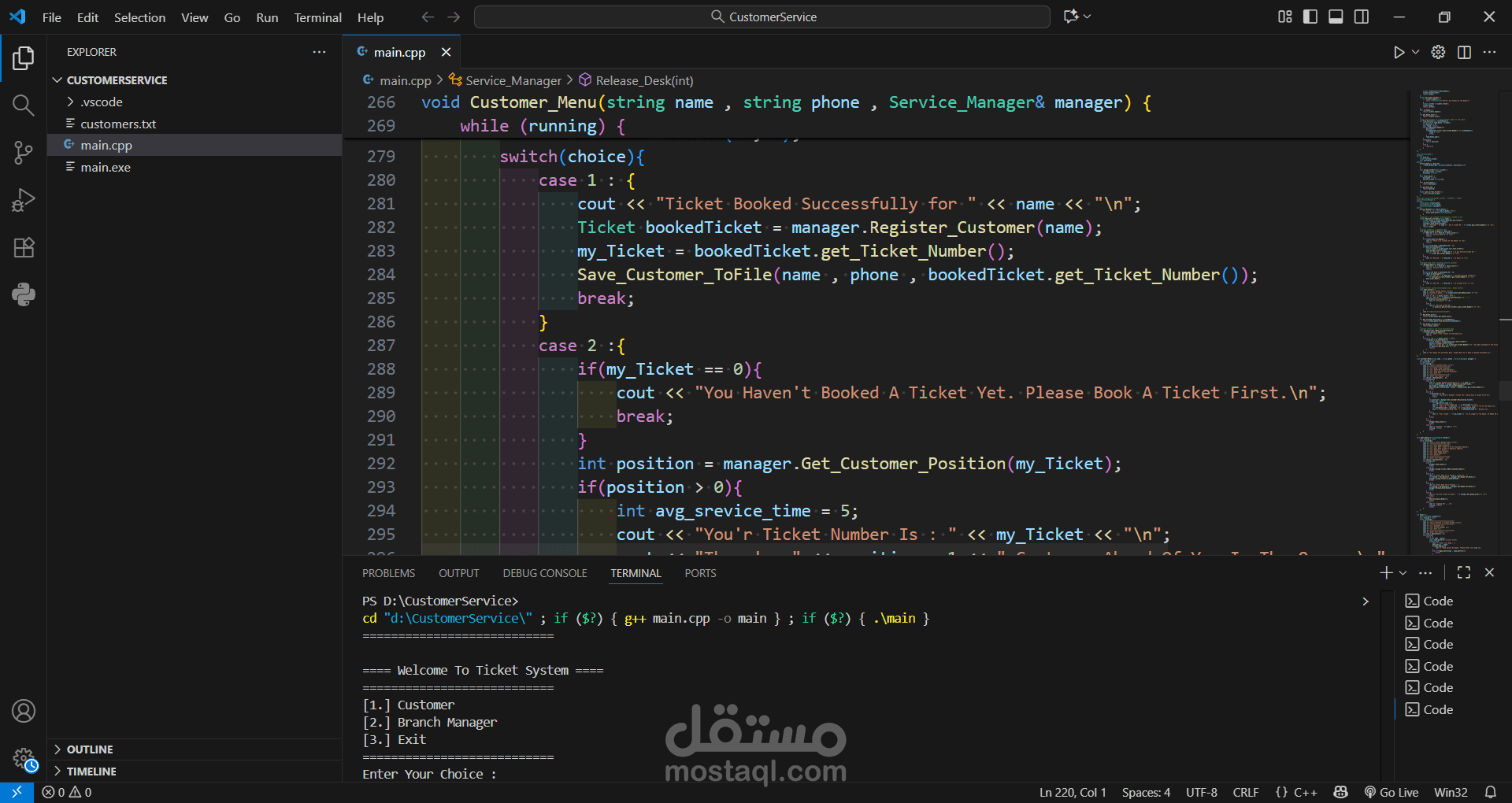Open the Go menu
The height and width of the screenshot is (803, 1512).
click(232, 17)
